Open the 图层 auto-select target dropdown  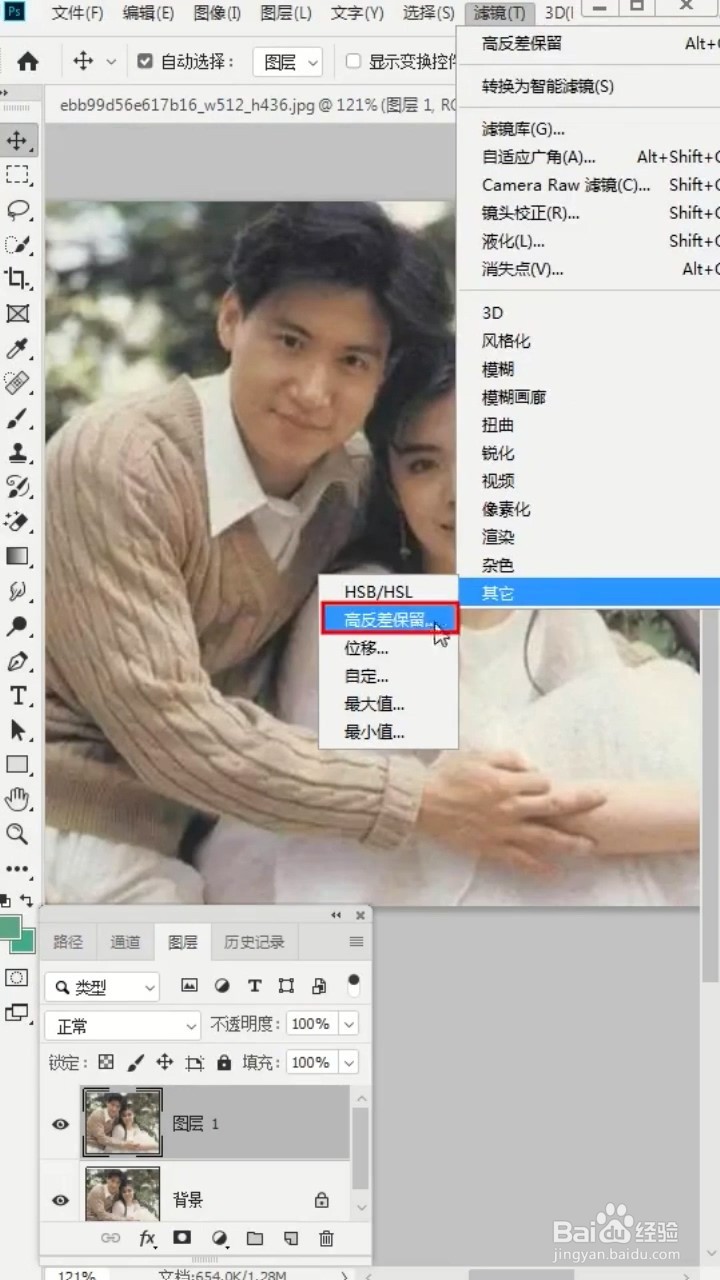pyautogui.click(x=288, y=62)
